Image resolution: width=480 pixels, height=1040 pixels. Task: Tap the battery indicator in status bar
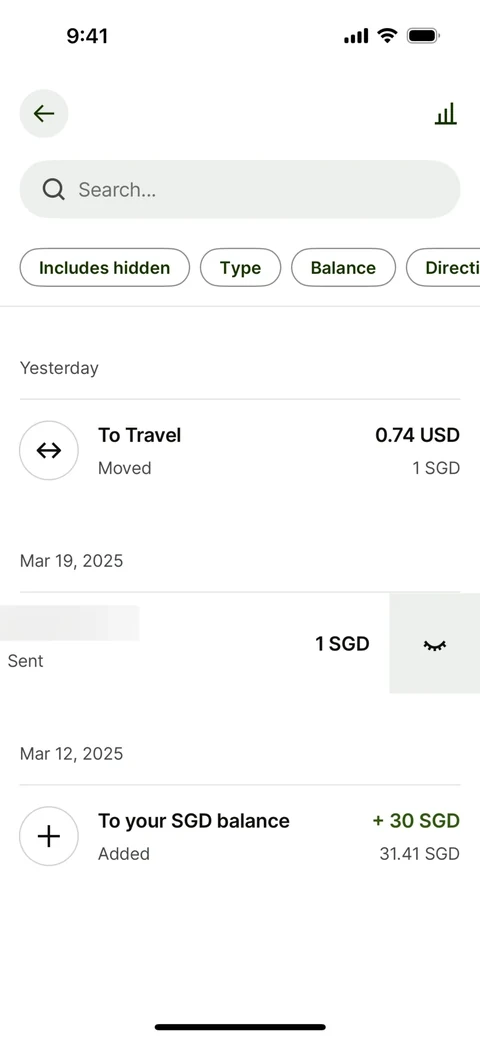[424, 35]
